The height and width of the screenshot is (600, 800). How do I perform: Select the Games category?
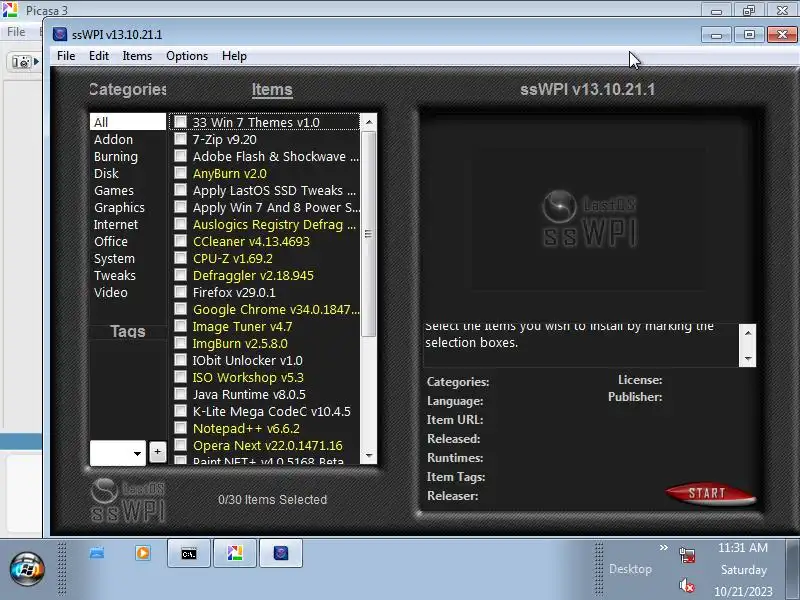(128, 190)
